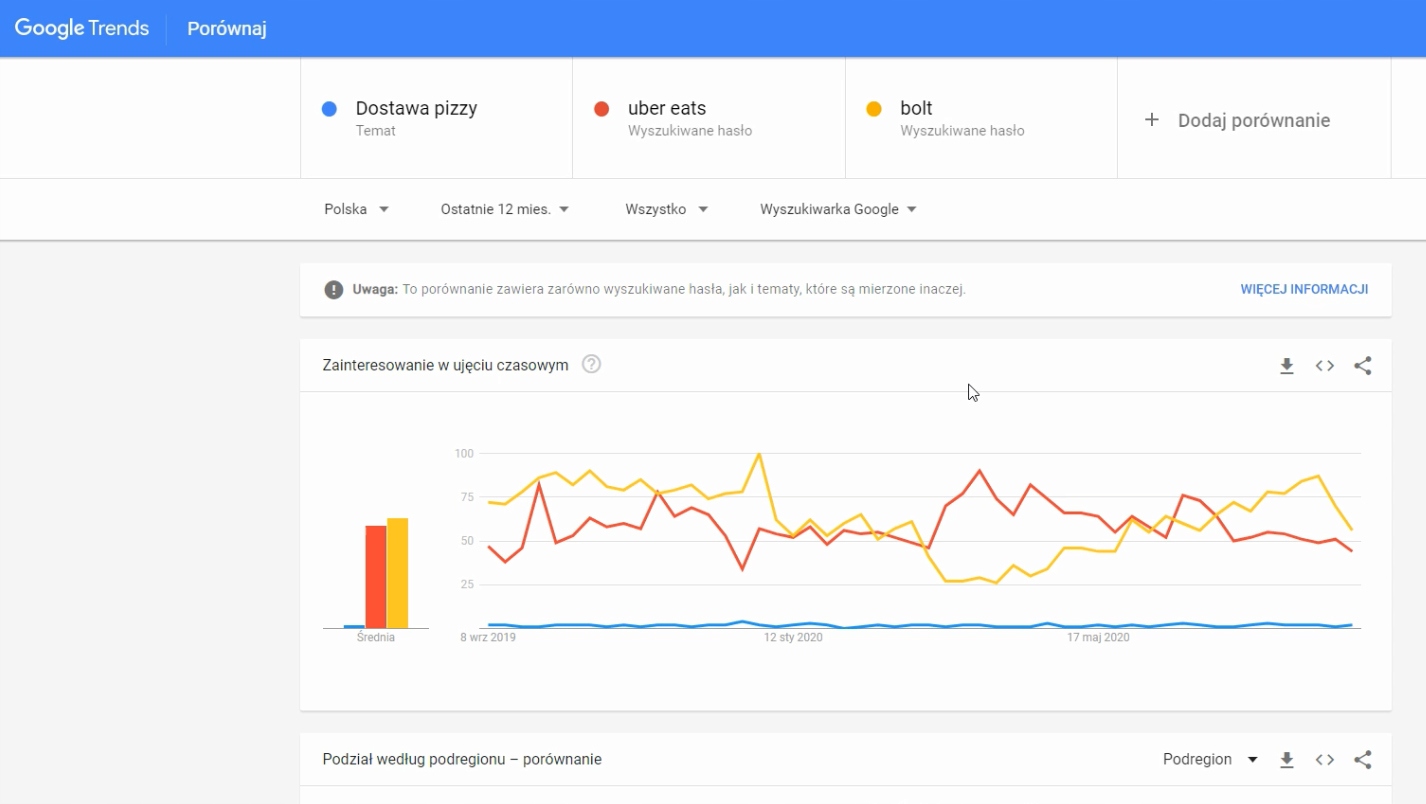This screenshot has height=804, width=1426.
Task: Expand the Ostatnie 12 mies. time range
Action: pos(505,209)
